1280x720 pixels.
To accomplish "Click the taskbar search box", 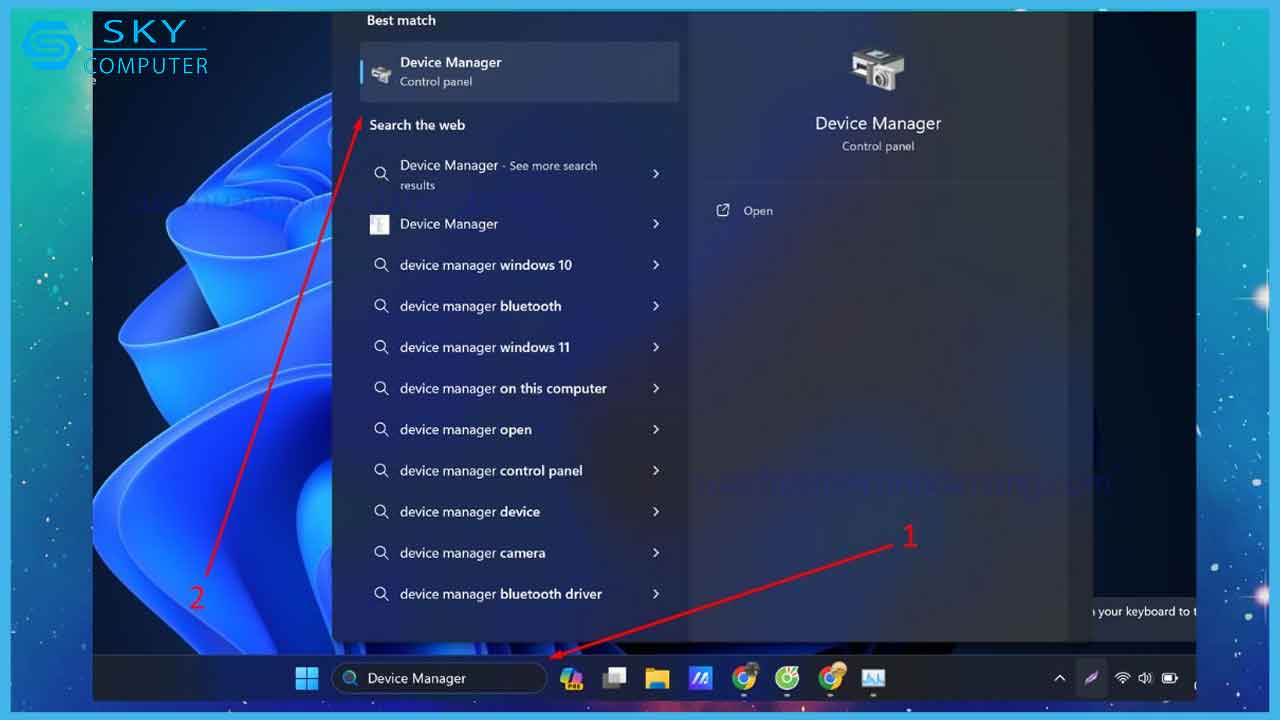I will click(x=440, y=678).
